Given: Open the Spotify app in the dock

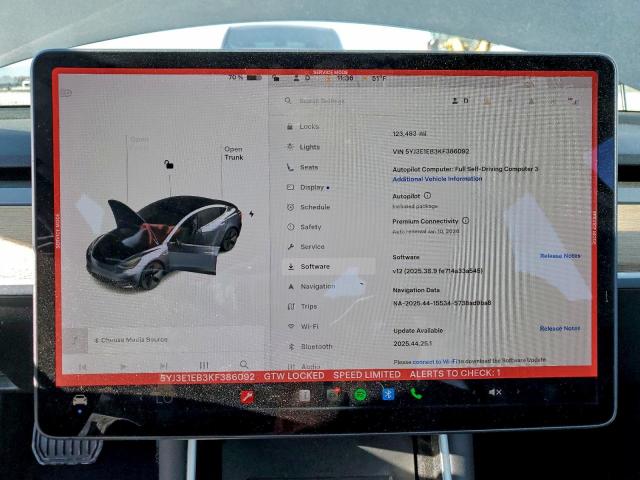Looking at the screenshot, I should click(x=360, y=394).
